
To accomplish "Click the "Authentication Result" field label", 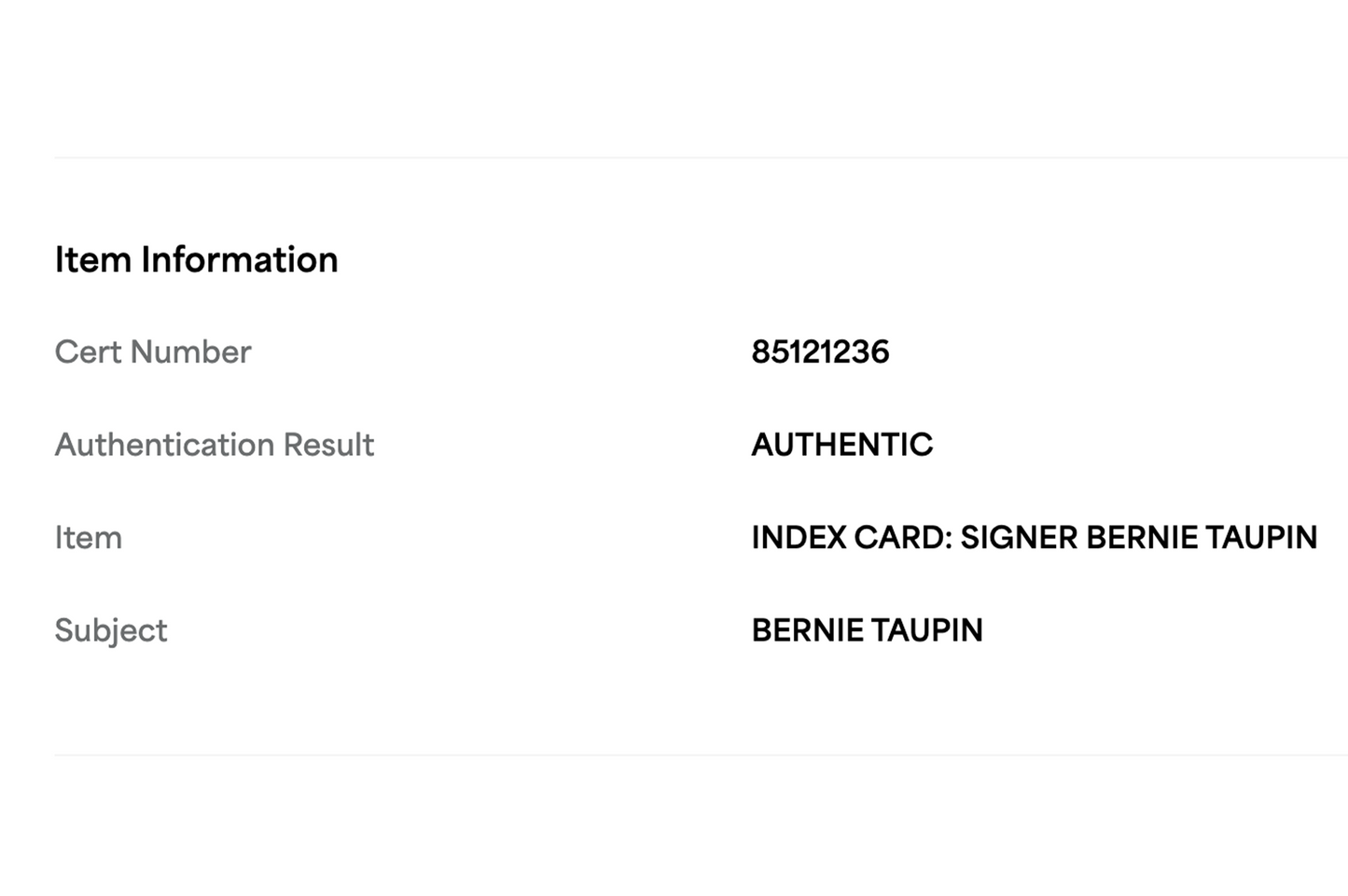I will [214, 445].
